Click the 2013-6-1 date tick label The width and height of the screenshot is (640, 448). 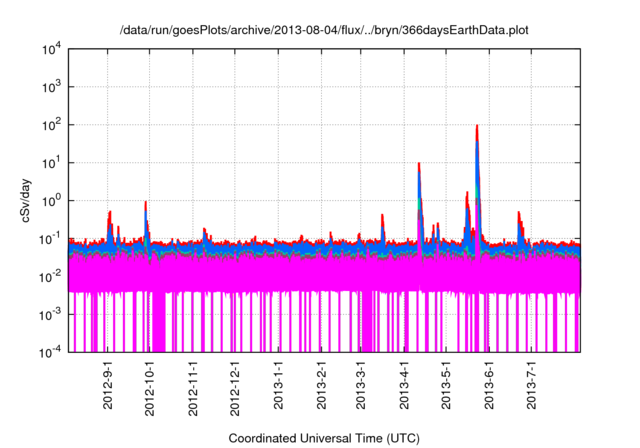(487, 387)
